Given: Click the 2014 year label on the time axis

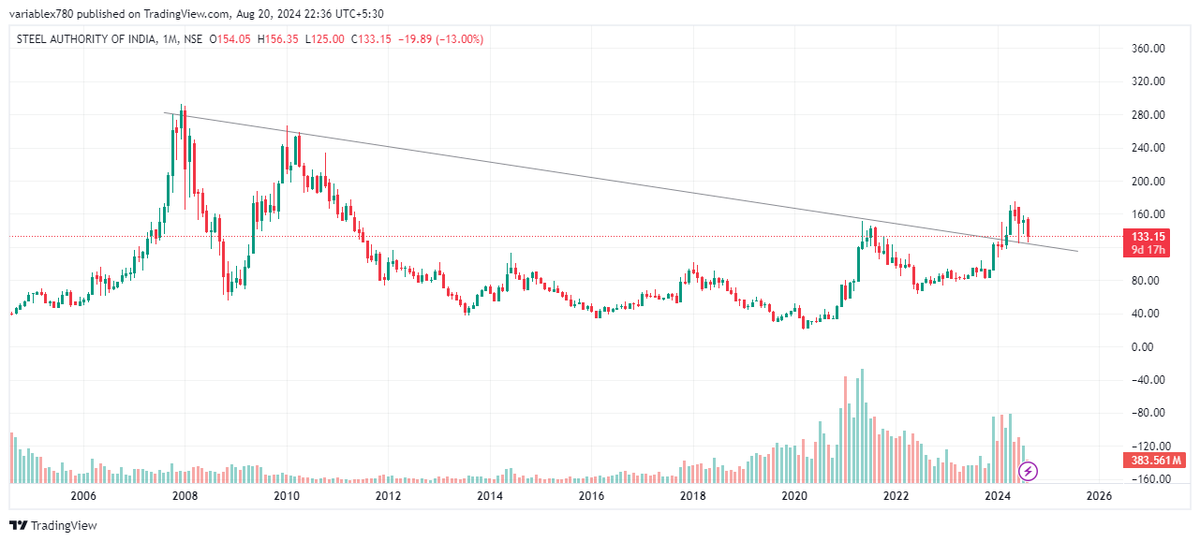Looking at the screenshot, I should pyautogui.click(x=489, y=496).
